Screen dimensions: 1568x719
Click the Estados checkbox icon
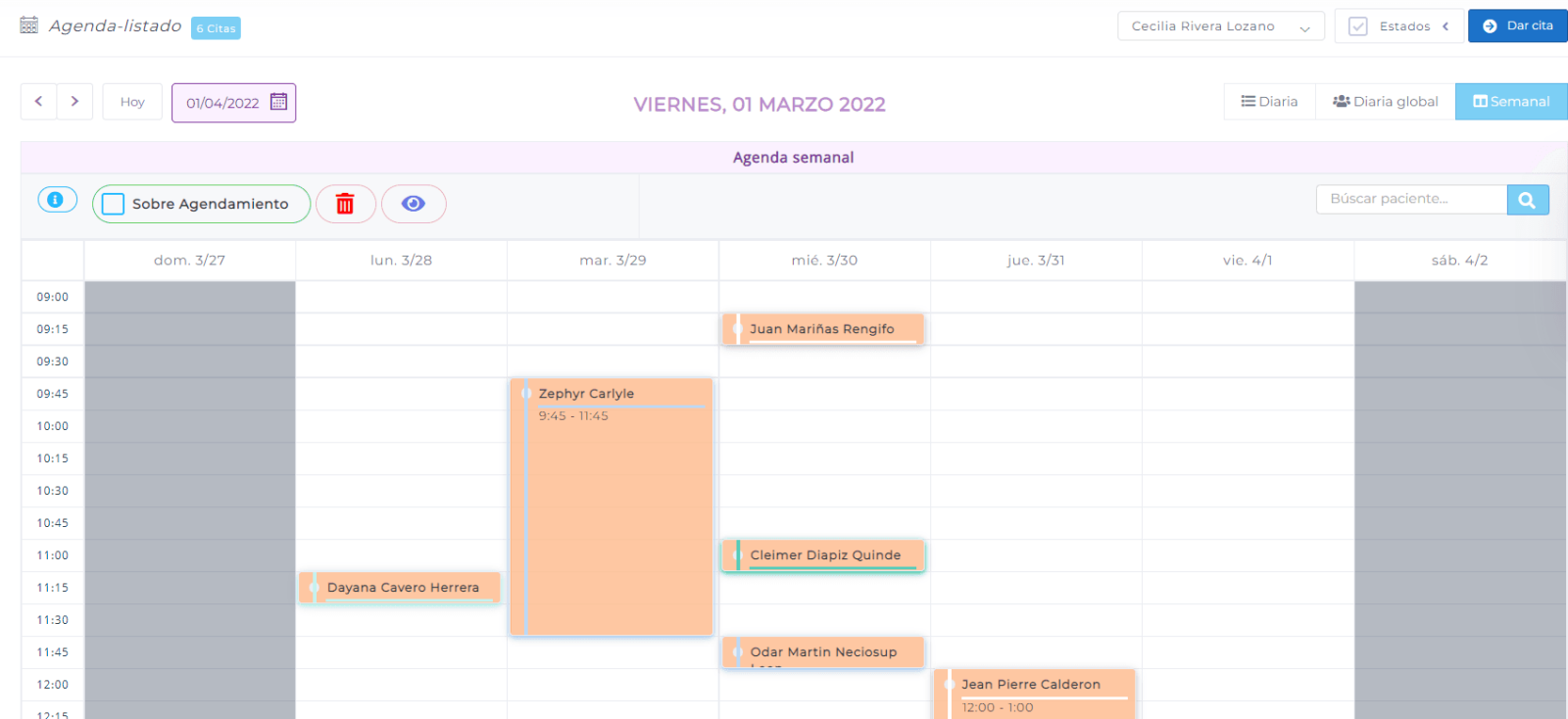(1357, 26)
